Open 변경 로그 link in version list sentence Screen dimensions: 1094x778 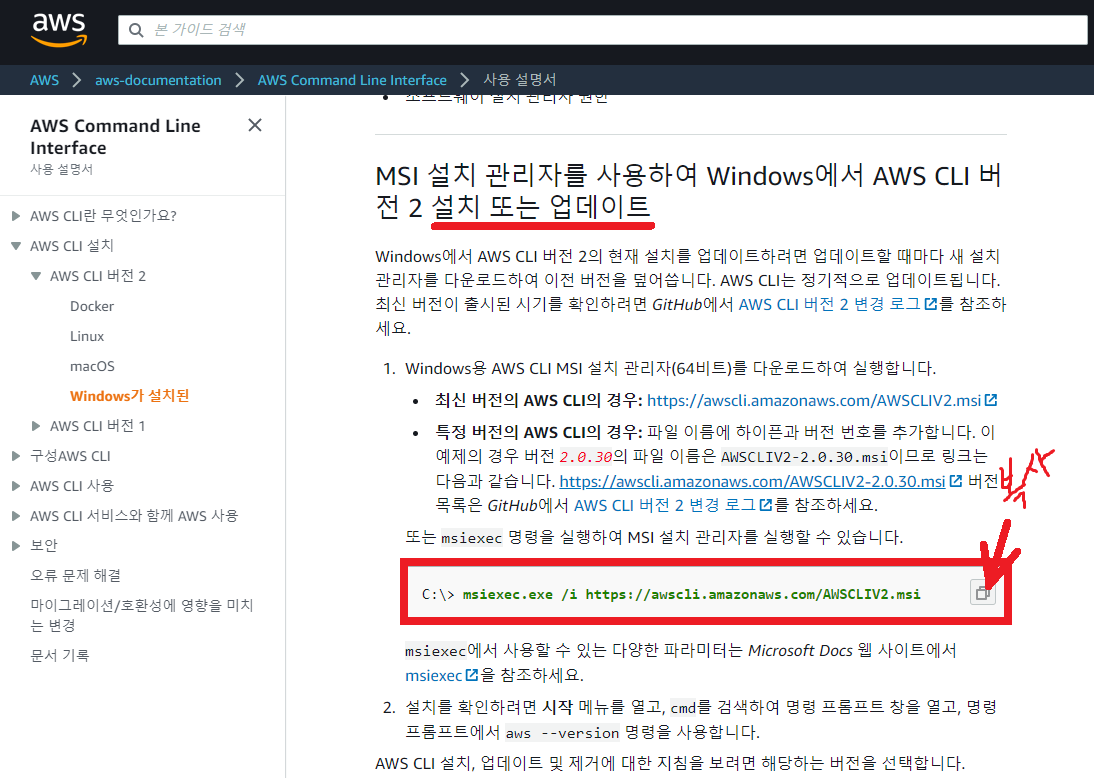click(x=665, y=505)
